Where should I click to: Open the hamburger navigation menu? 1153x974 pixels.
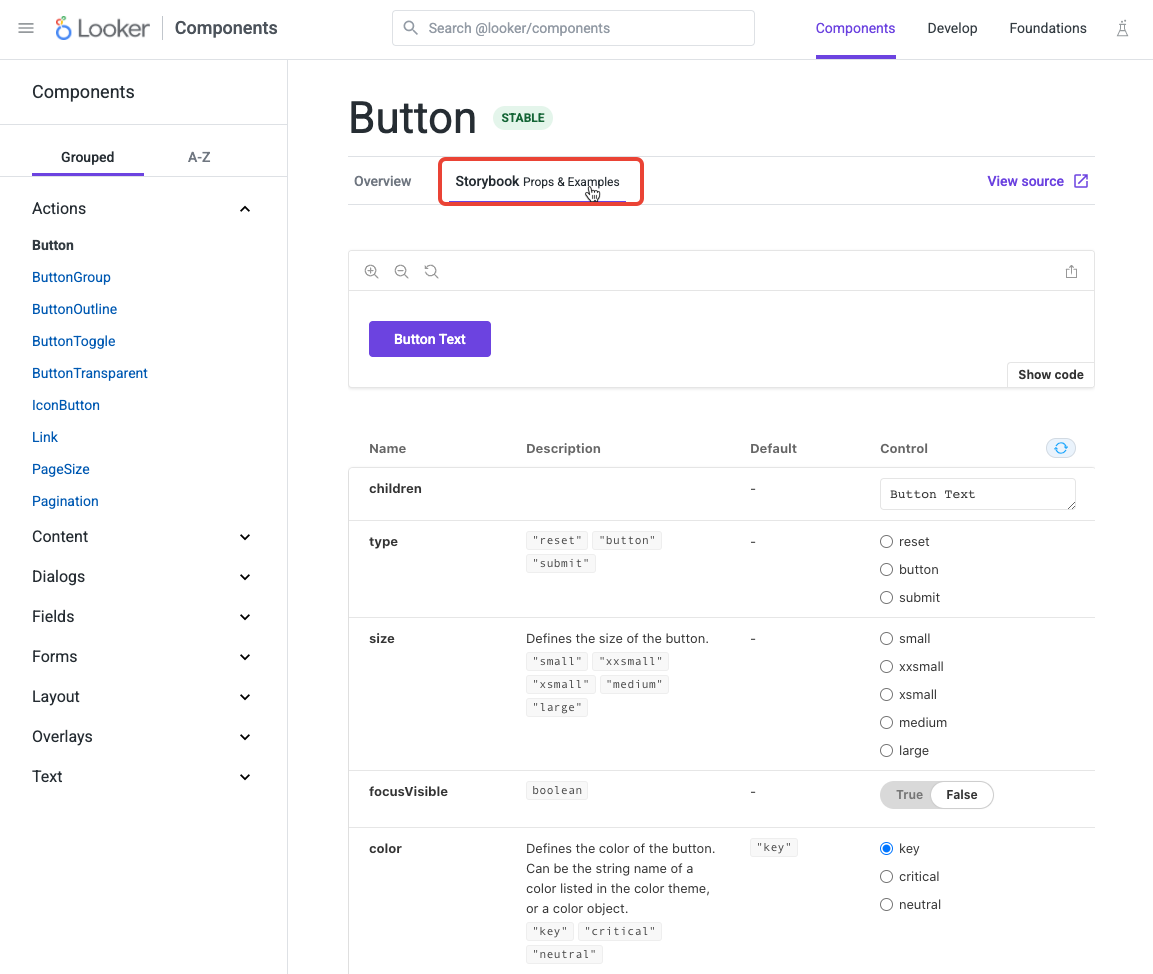pos(26,28)
